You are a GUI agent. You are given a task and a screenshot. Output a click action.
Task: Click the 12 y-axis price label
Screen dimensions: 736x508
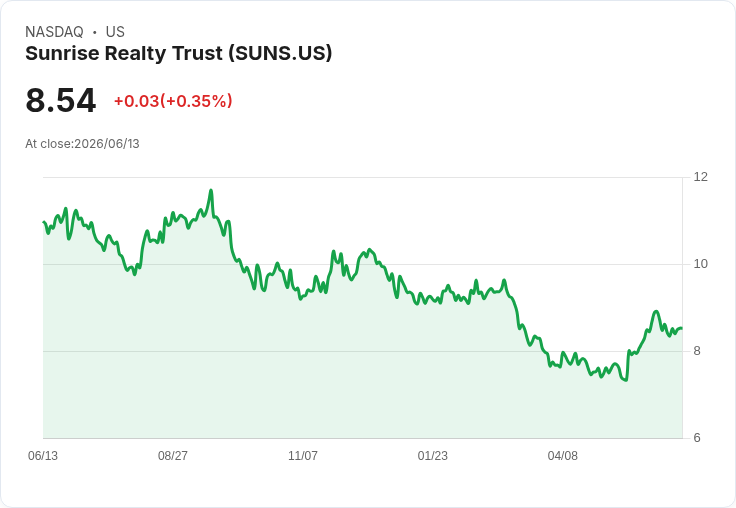click(x=700, y=177)
